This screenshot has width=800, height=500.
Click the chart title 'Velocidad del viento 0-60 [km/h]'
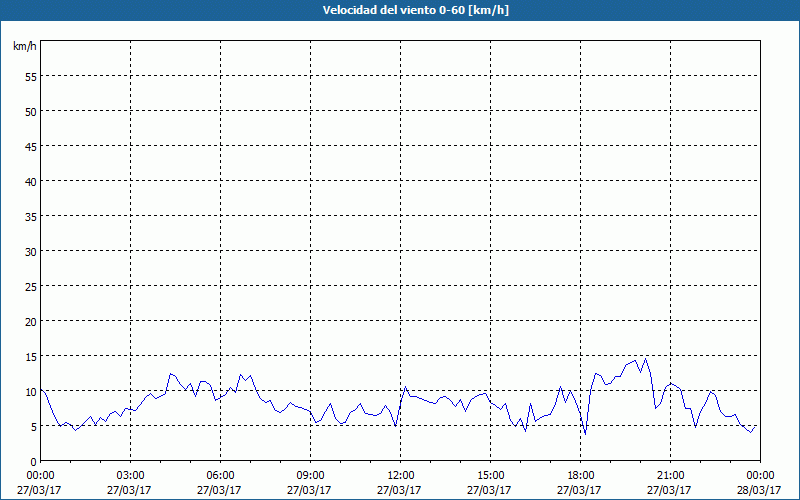[415, 10]
